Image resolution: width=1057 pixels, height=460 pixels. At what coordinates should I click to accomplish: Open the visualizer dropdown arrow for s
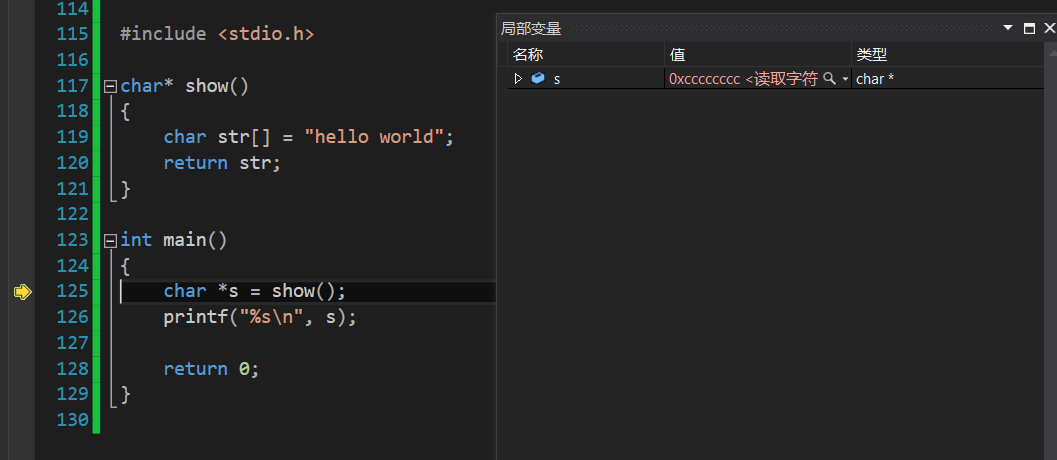click(845, 79)
